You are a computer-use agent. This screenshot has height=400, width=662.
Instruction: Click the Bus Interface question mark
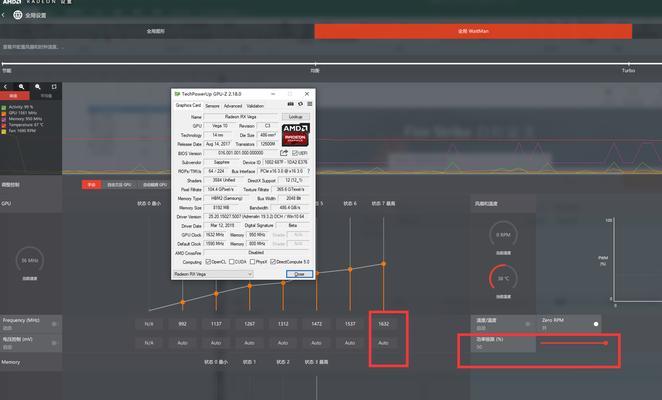pyautogui.click(x=309, y=171)
